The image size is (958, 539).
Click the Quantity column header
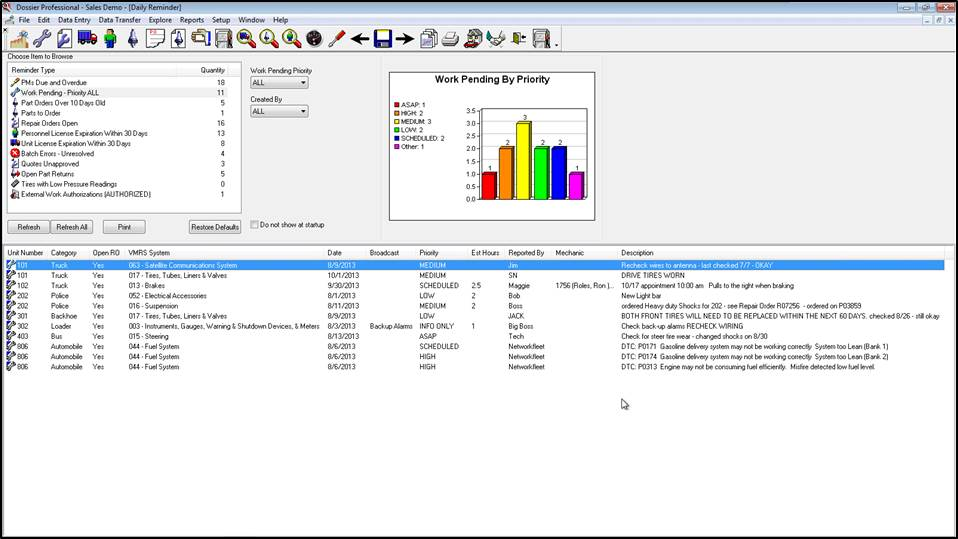coord(213,70)
